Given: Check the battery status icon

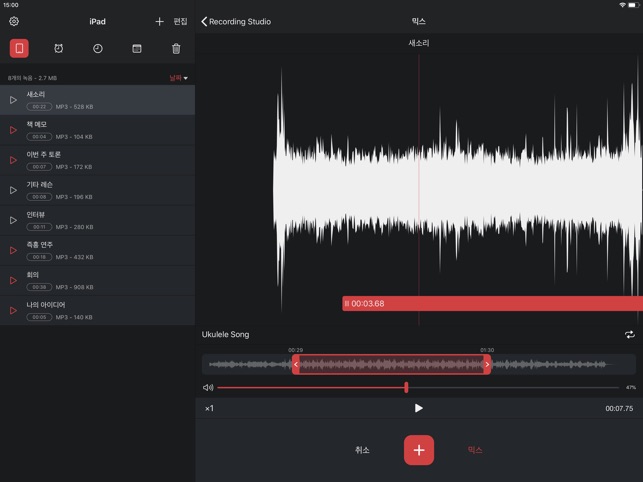Looking at the screenshot, I should tap(634, 5).
